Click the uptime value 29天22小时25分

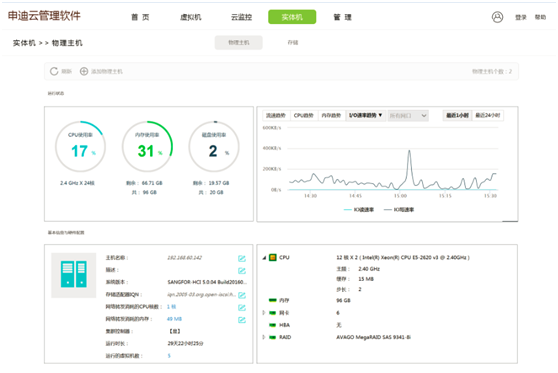click(x=185, y=343)
